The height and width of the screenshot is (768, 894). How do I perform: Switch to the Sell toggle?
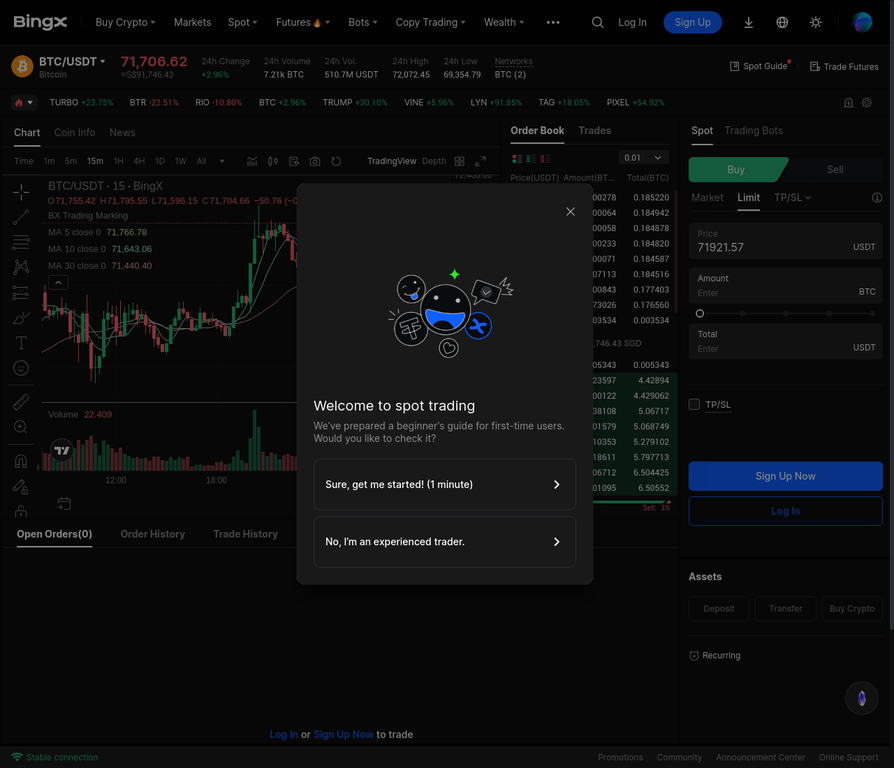coord(835,170)
